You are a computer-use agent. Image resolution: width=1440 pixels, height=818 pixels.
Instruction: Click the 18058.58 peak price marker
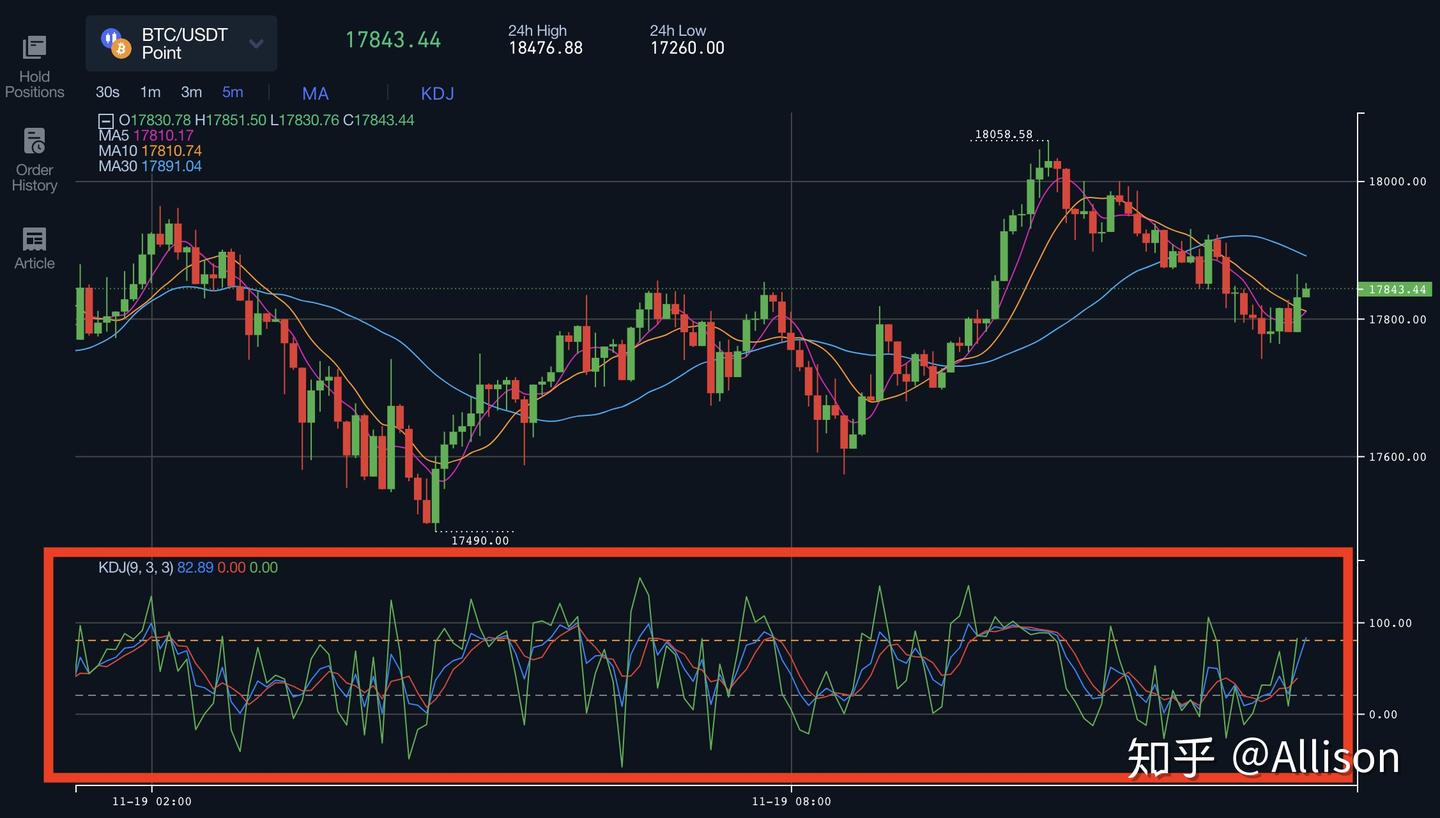pos(1004,132)
